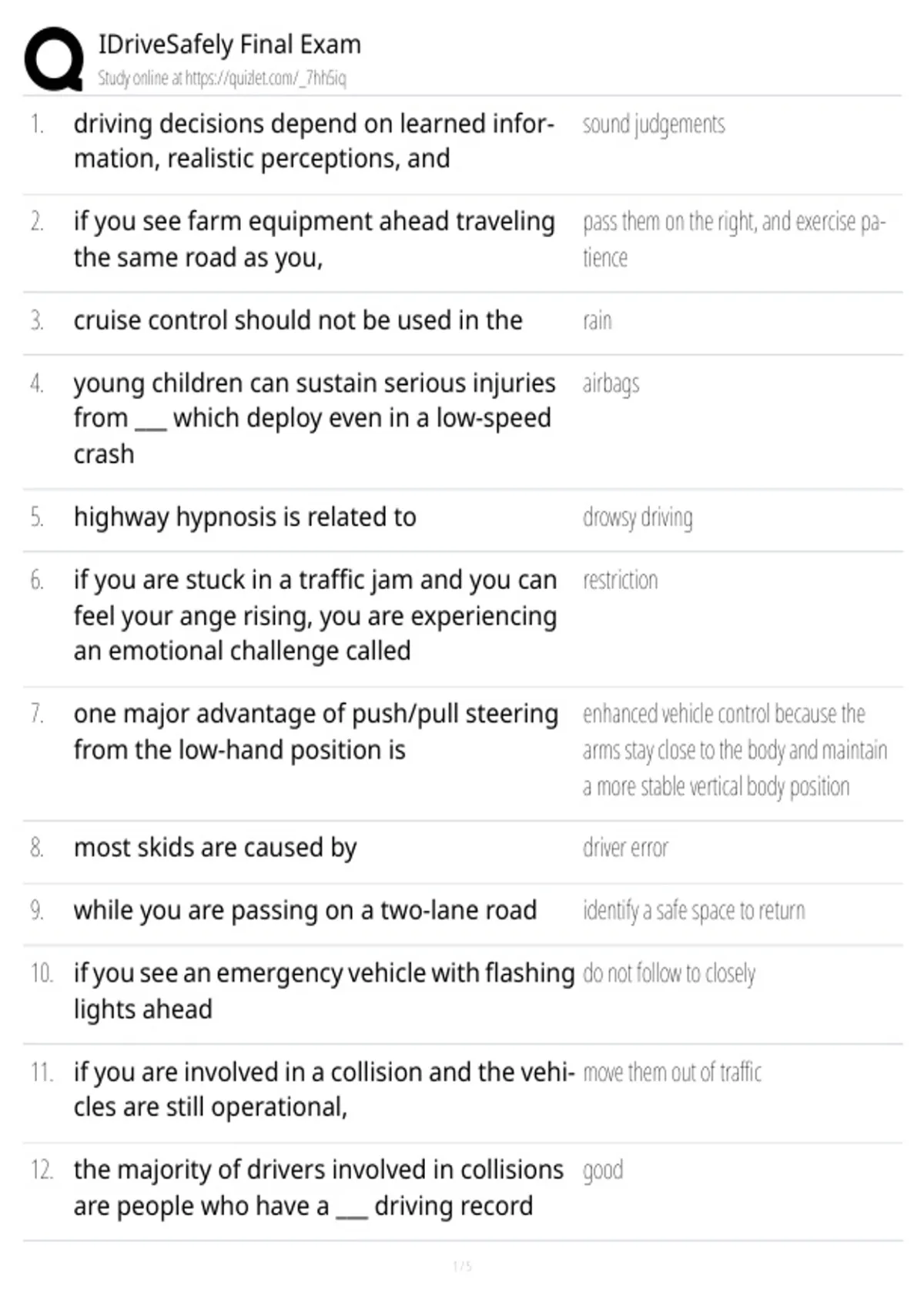Select question 1 about driving decisions
Screen dimensions: 924x1309
click(x=314, y=141)
